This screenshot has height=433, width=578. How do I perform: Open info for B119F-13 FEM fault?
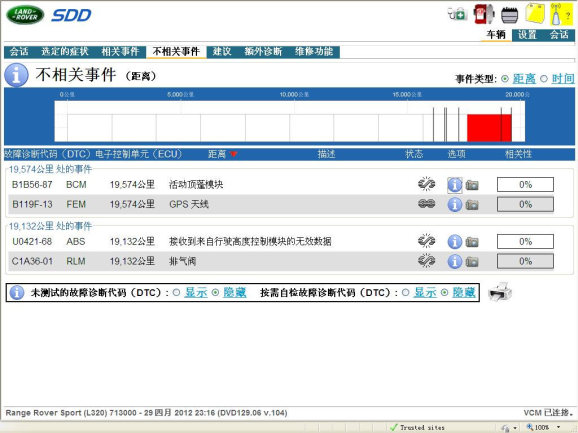coord(455,204)
